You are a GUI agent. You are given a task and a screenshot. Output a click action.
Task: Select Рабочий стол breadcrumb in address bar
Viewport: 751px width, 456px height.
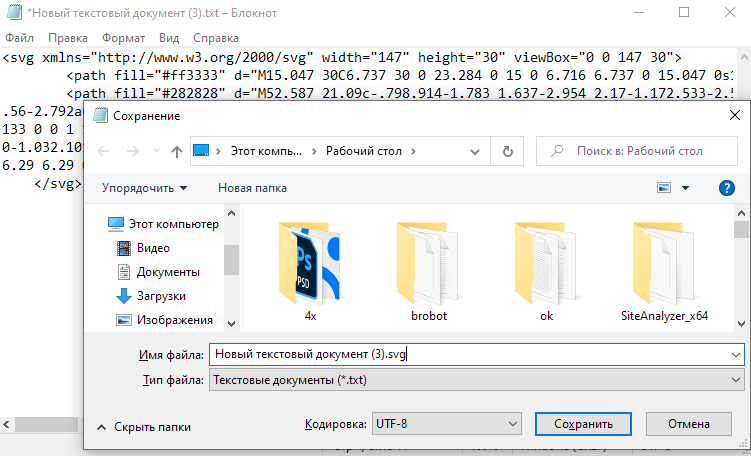364,151
